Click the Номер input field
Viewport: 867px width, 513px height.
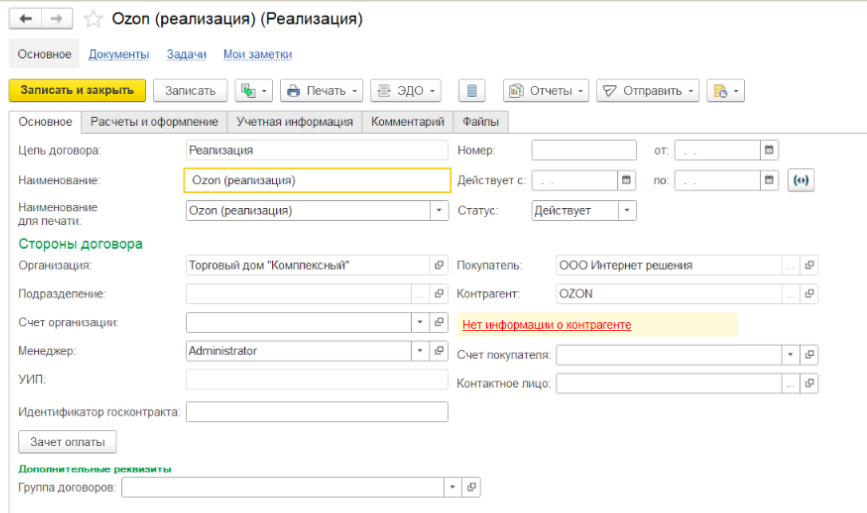click(x=583, y=150)
